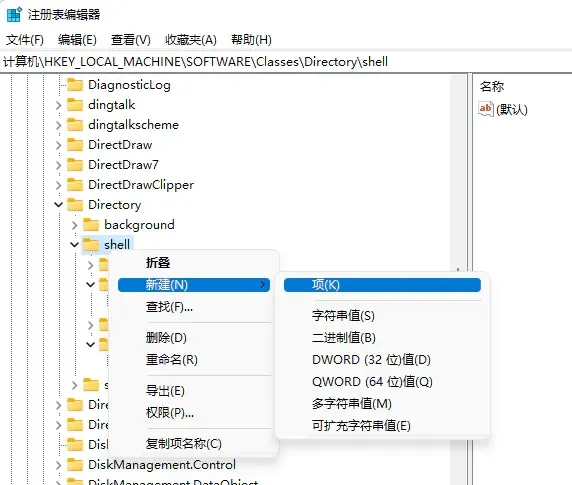Expand the DirectDraw7 key
Screen dimensions: 572x485
58,165
